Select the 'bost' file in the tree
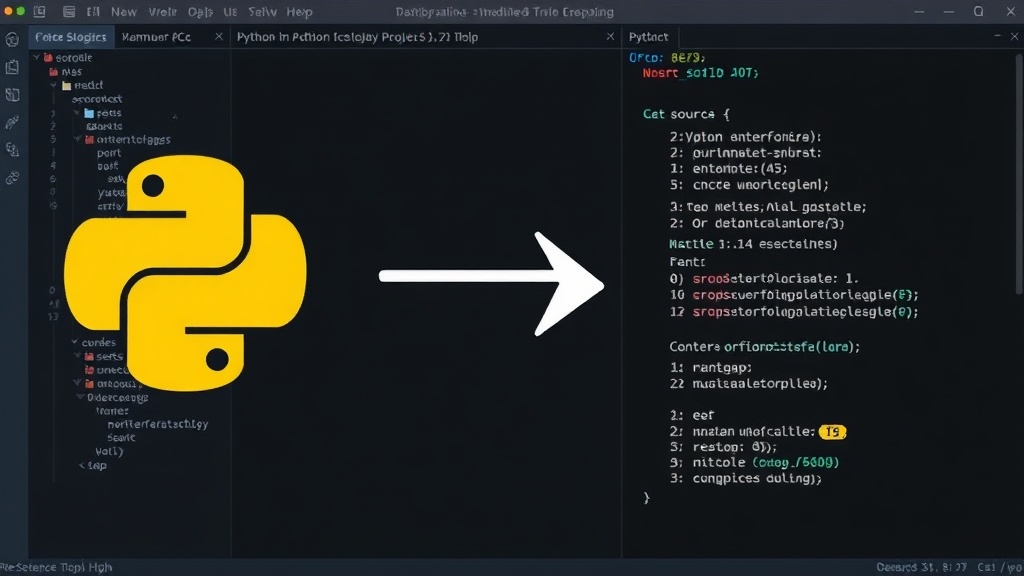The height and width of the screenshot is (576, 1024). (x=108, y=167)
